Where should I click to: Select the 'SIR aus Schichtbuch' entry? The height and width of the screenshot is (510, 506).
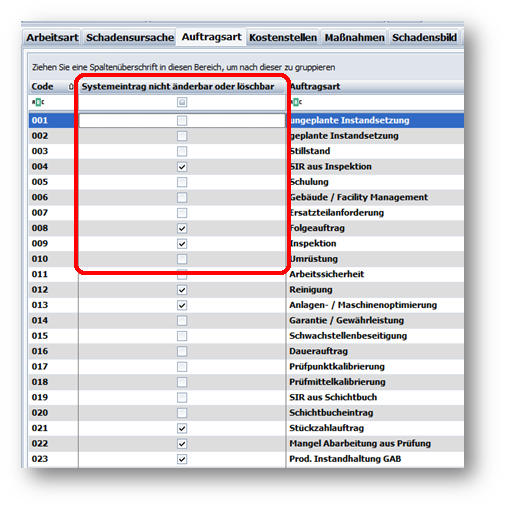375,397
